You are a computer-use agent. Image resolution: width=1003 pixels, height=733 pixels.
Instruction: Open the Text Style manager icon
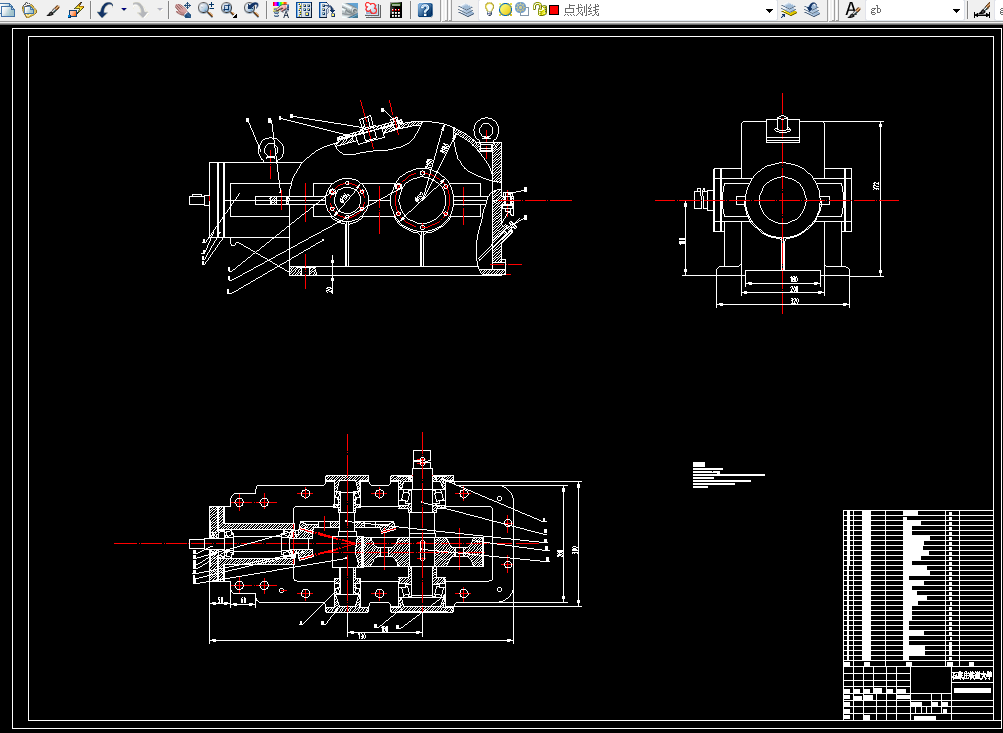(x=851, y=10)
